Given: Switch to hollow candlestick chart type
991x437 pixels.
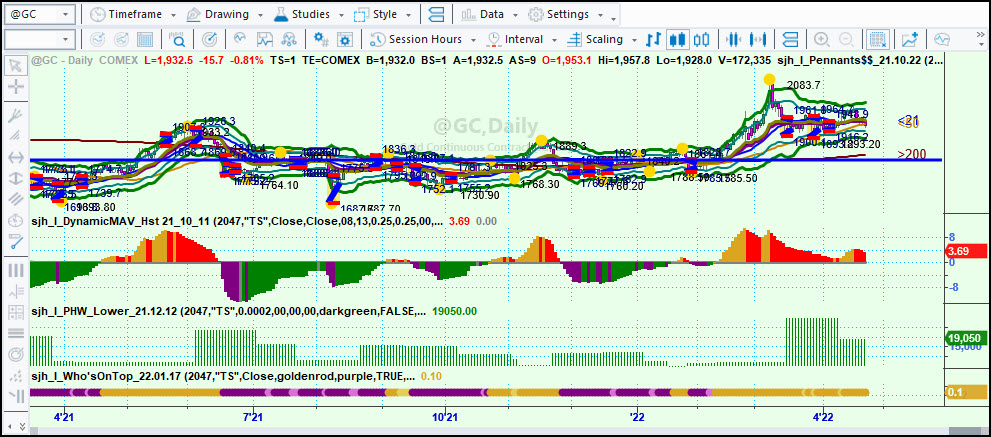Looking at the screenshot, I should (701, 39).
